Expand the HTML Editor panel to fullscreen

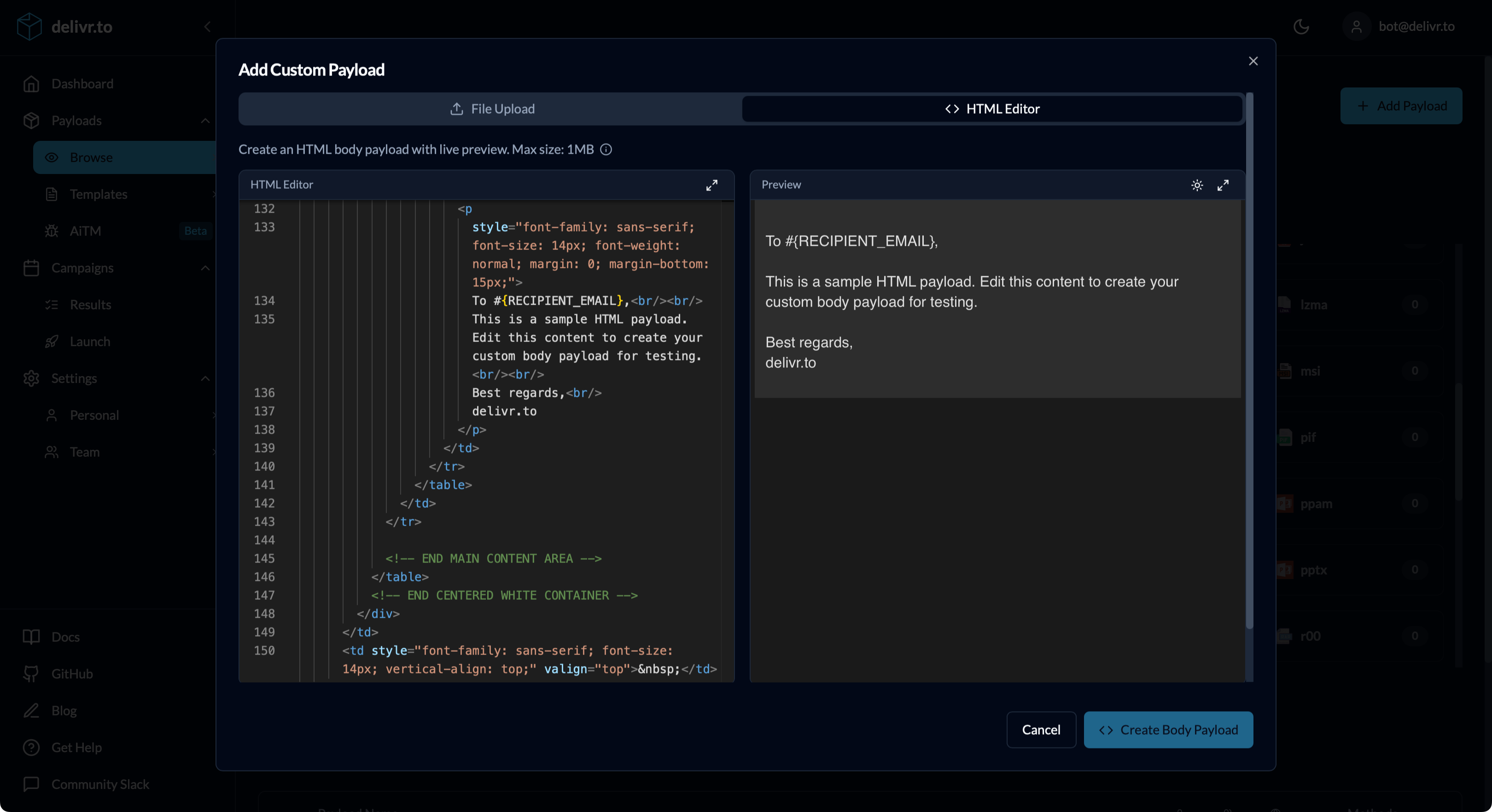pyautogui.click(x=712, y=186)
